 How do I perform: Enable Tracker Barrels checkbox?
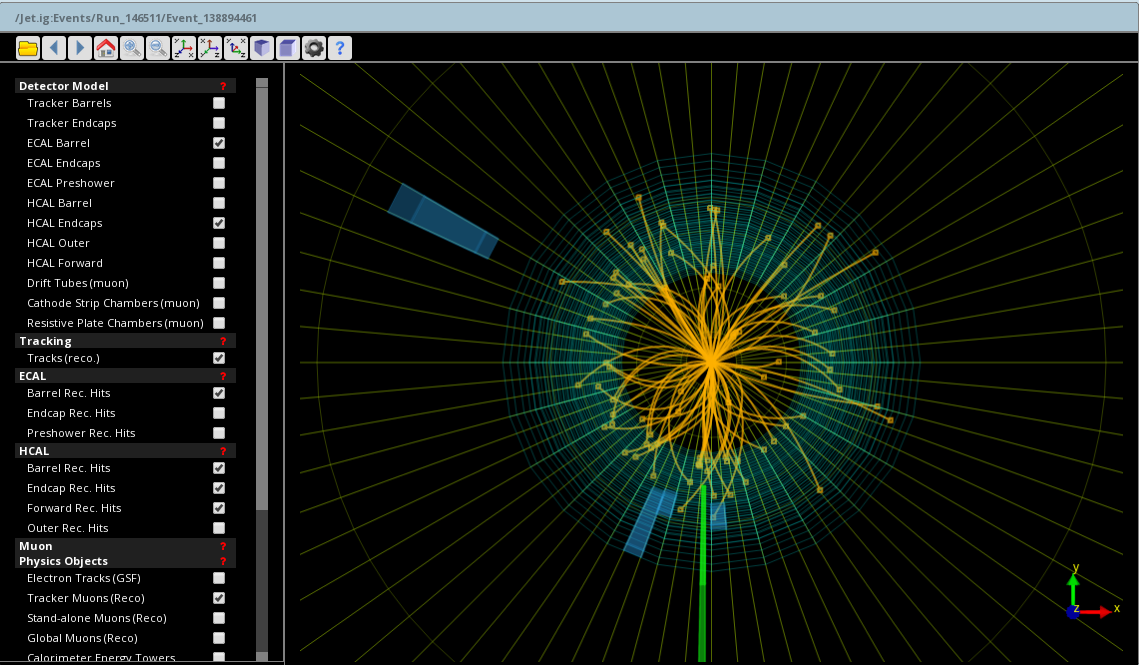219,103
